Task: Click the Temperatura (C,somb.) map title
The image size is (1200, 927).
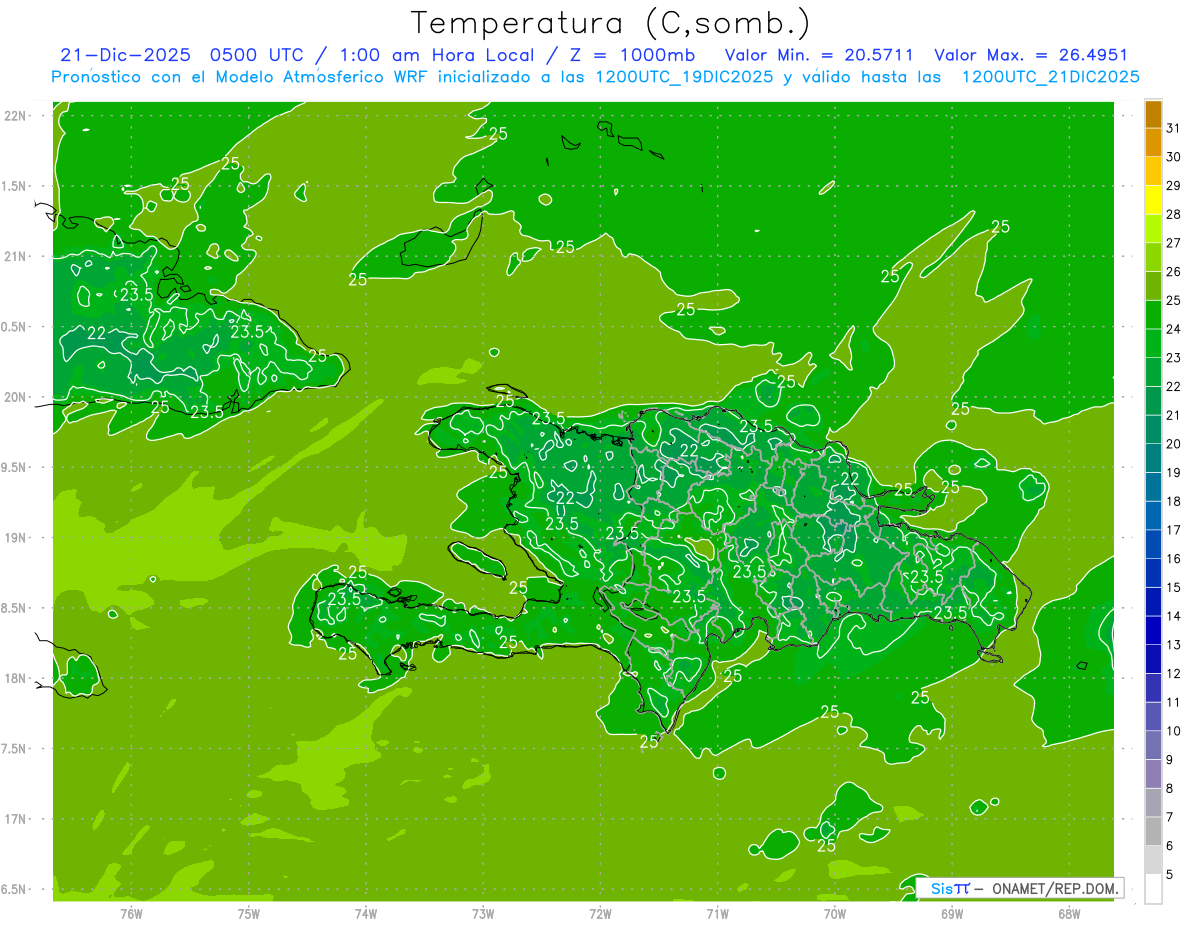Action: [x=610, y=22]
